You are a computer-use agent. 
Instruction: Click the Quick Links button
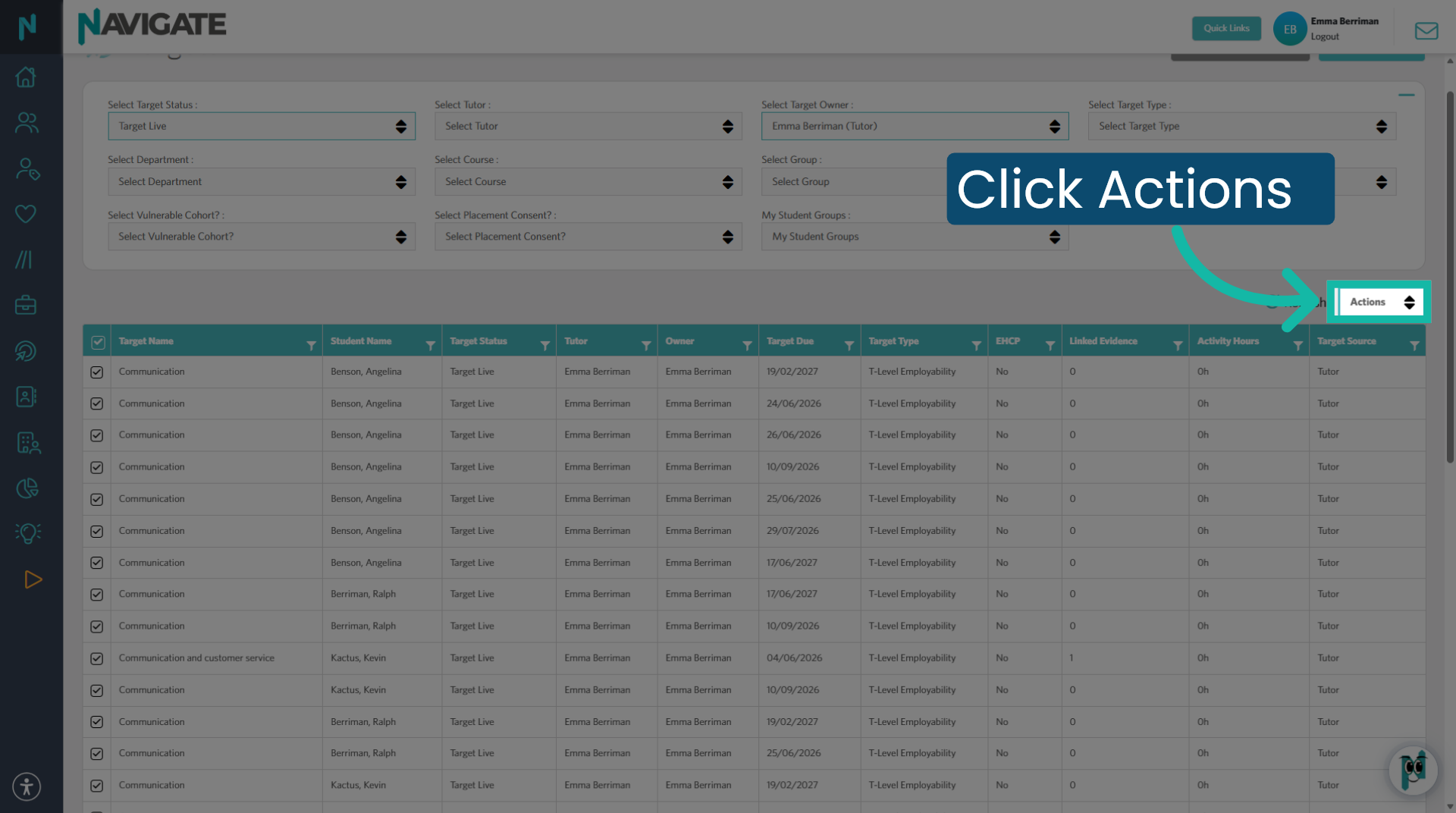pyautogui.click(x=1226, y=28)
